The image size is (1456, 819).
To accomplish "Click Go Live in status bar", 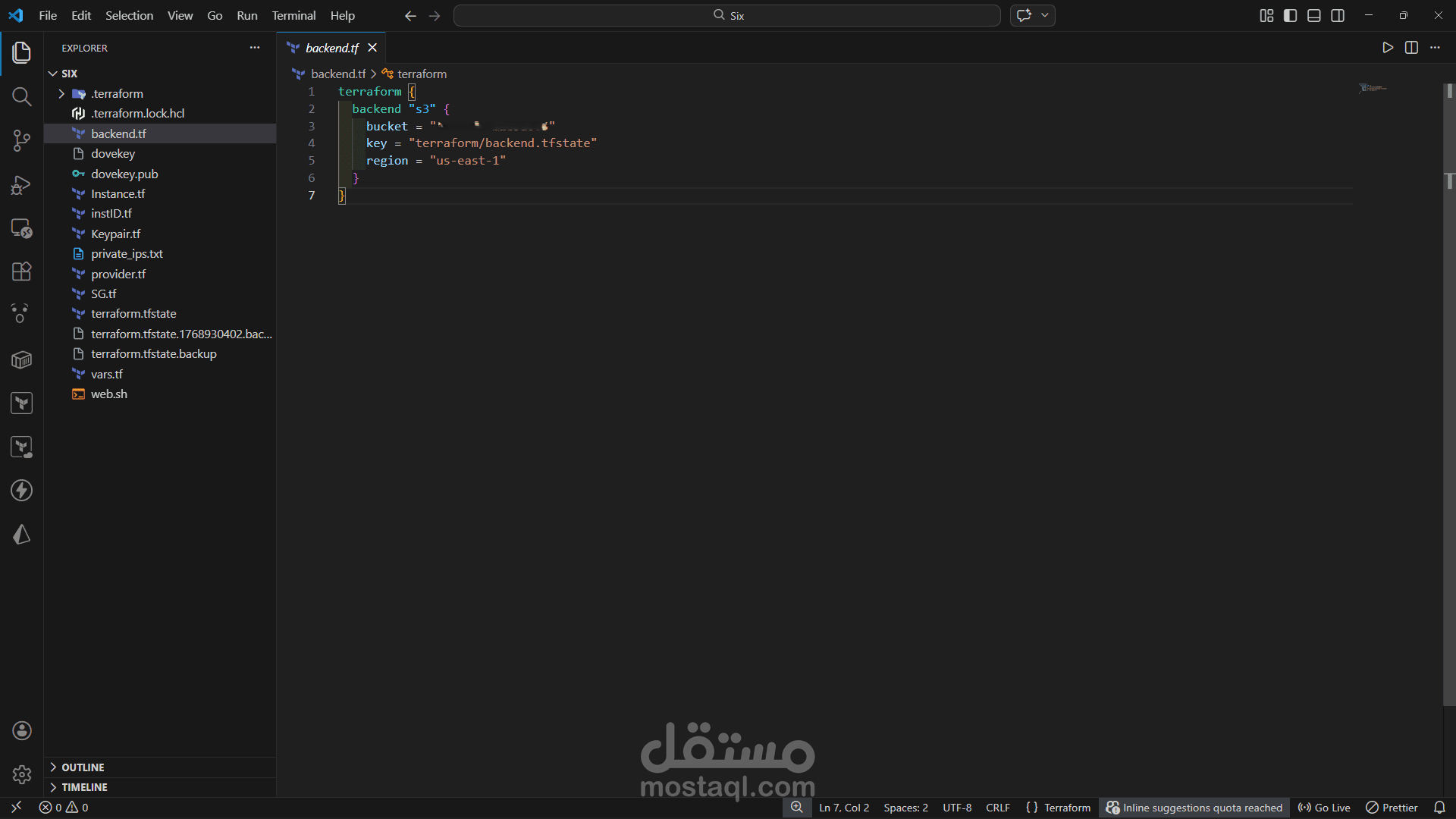I will 1324,808.
